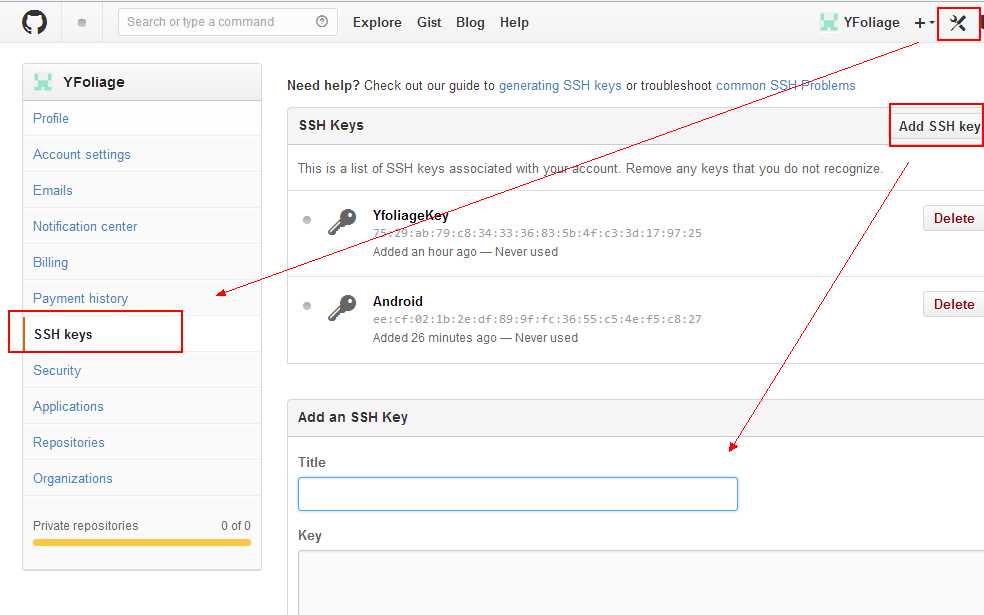Open Applications in the sidebar
Viewport: 984px width, 615px height.
point(142,406)
